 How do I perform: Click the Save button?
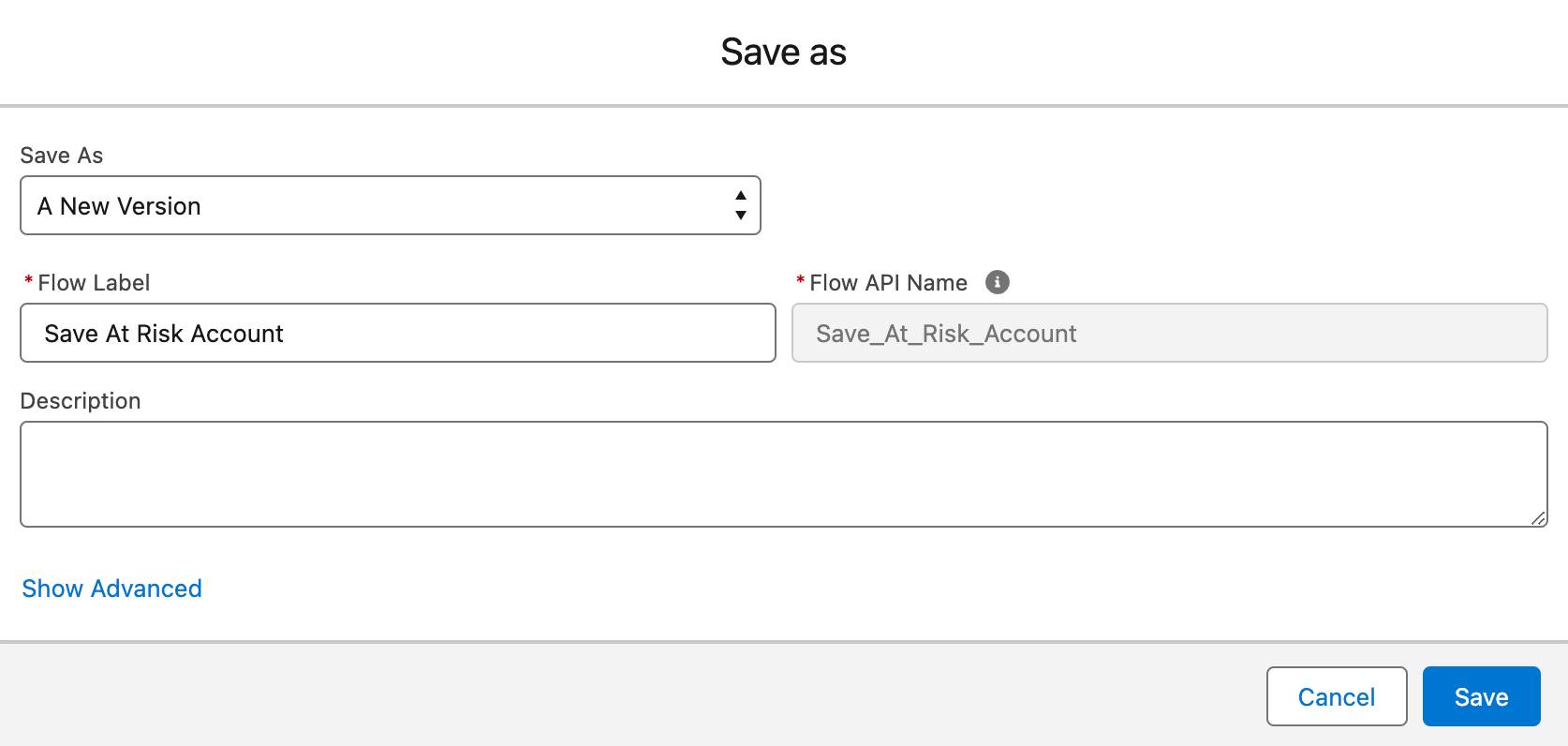[x=1481, y=696]
